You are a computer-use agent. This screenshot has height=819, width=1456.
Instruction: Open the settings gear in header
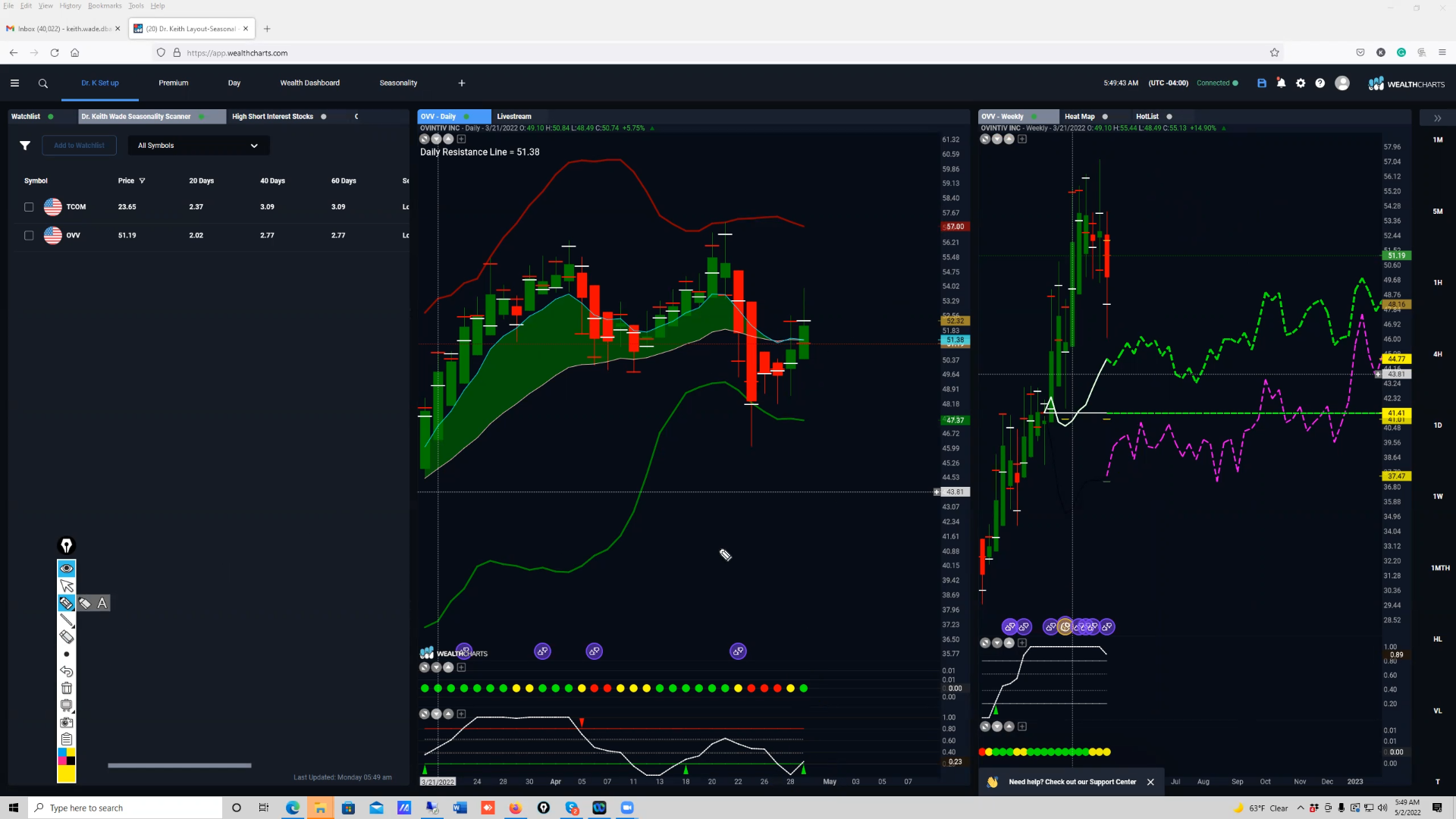[x=1301, y=83]
